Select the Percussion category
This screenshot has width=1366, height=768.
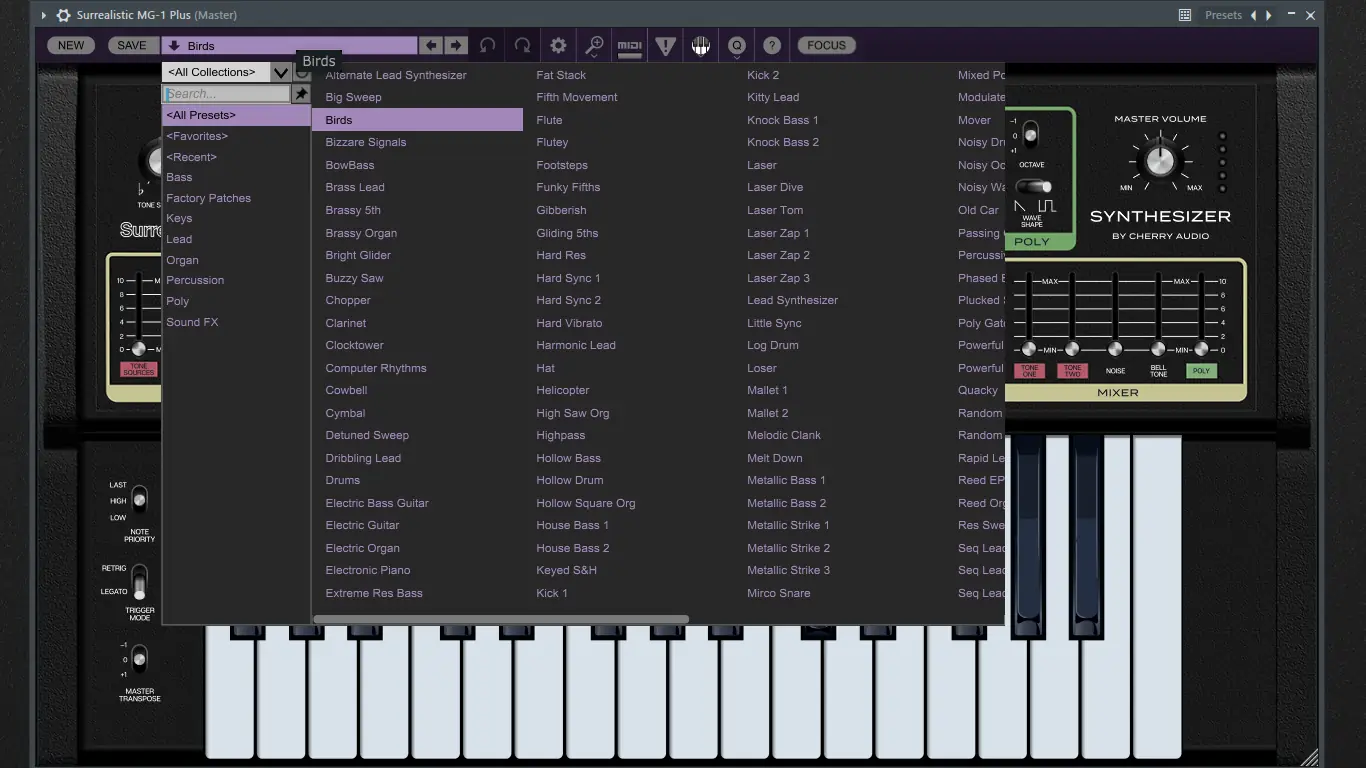(236, 280)
